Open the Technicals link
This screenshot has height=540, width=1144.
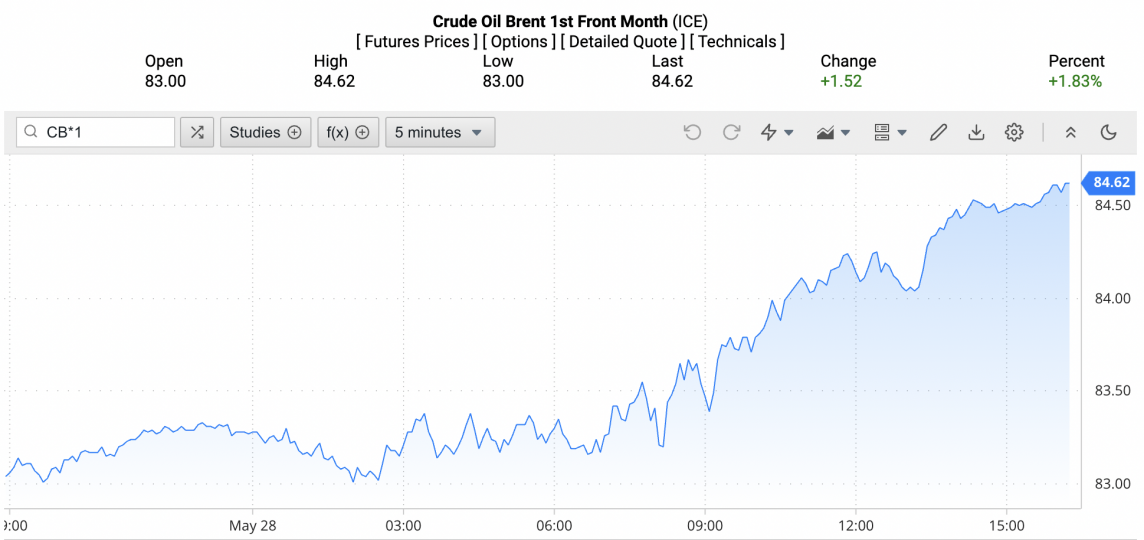[x=737, y=42]
